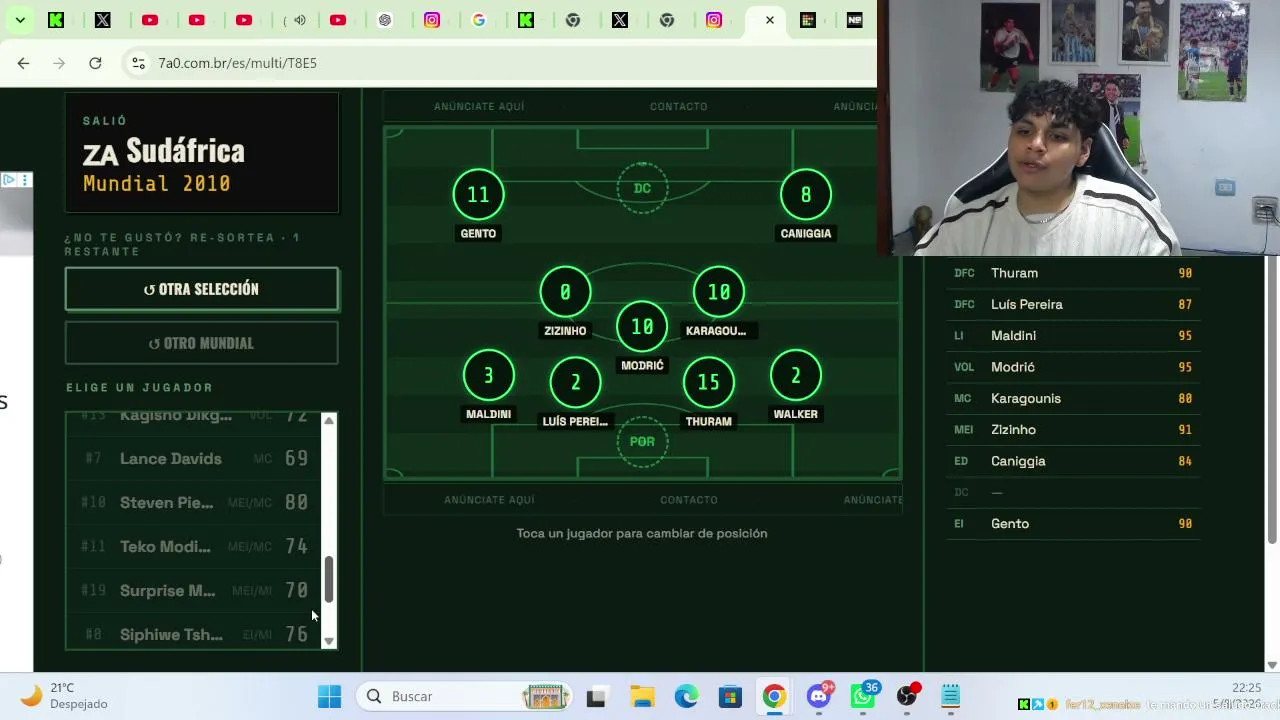Select the empty POR goalkeeper slot
The image size is (1280, 720).
[642, 441]
